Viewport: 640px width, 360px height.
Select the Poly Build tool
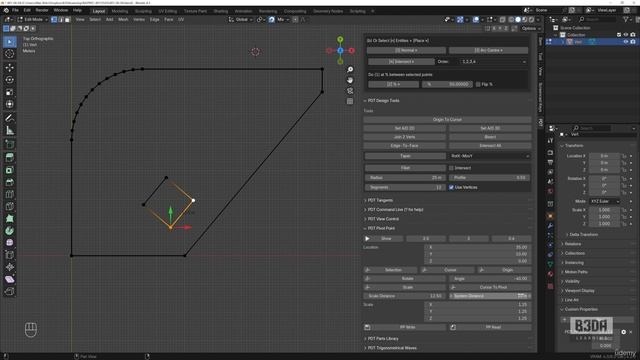point(9,218)
